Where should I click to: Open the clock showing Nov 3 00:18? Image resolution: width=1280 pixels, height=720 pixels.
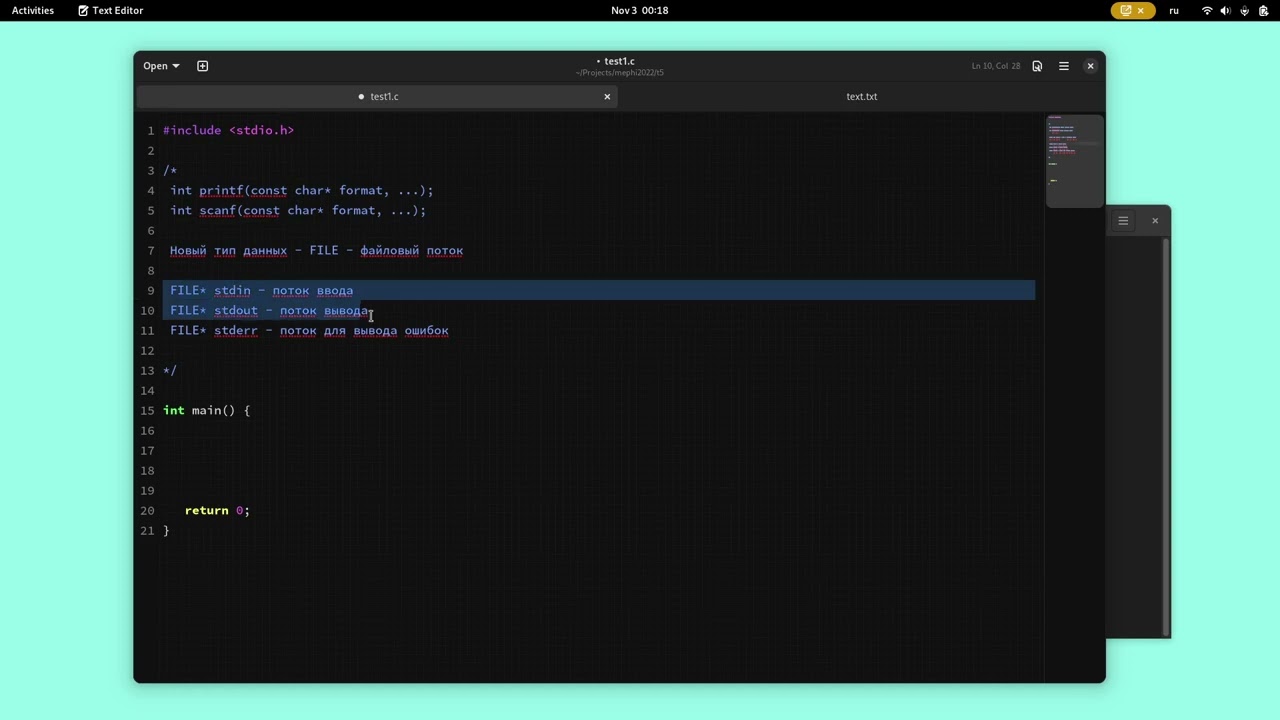coord(640,10)
